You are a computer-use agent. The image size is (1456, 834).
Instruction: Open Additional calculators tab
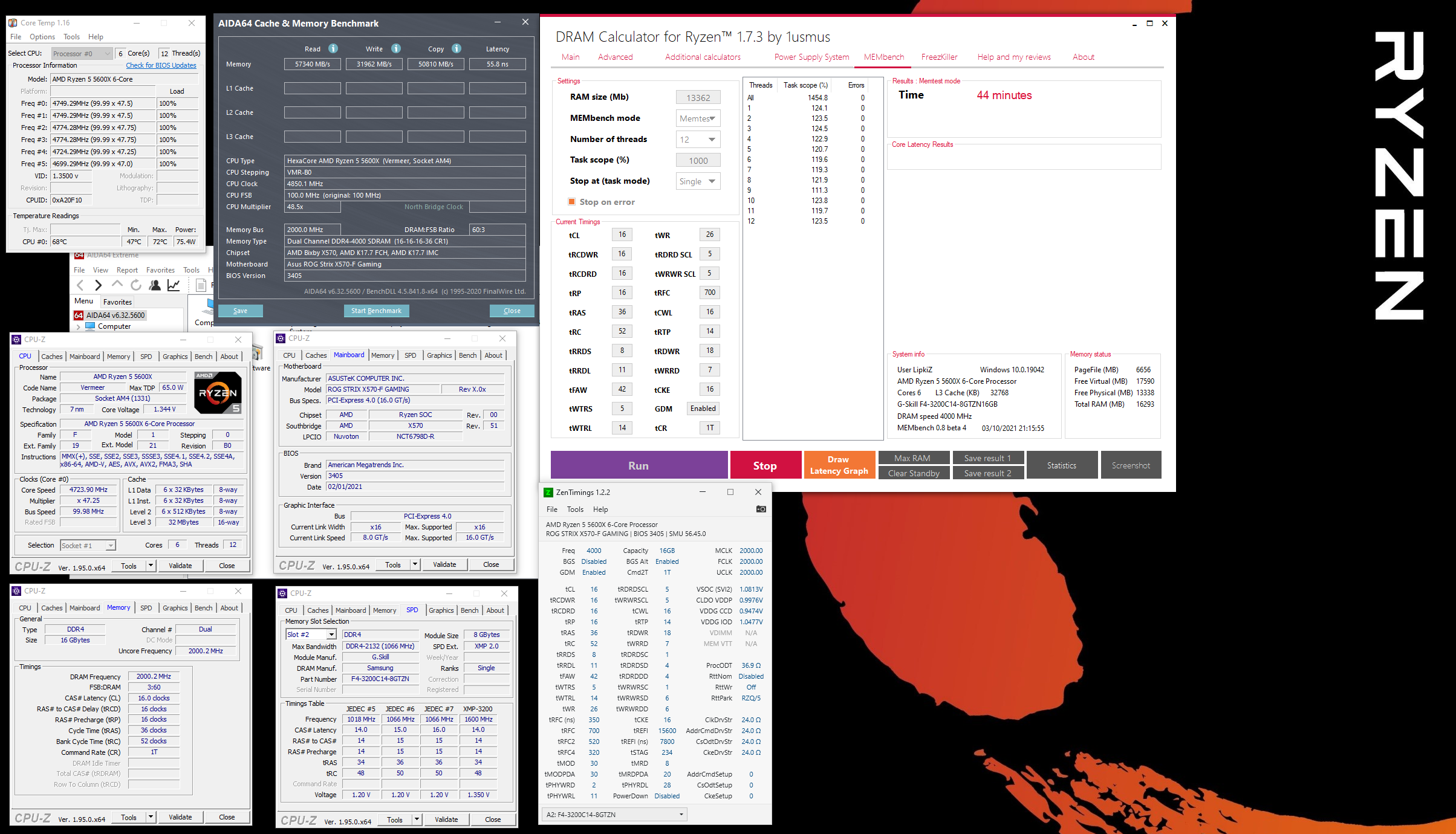pyautogui.click(x=703, y=57)
